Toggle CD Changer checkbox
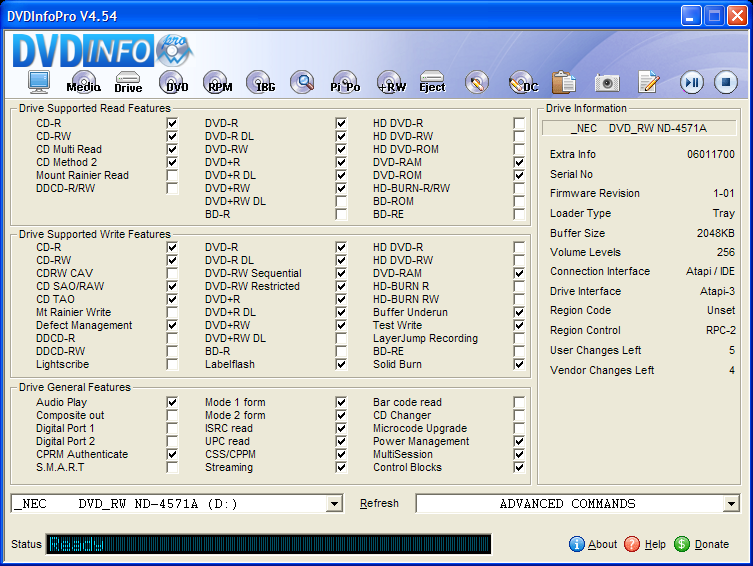Viewport: 753px width, 566px height. tap(519, 415)
